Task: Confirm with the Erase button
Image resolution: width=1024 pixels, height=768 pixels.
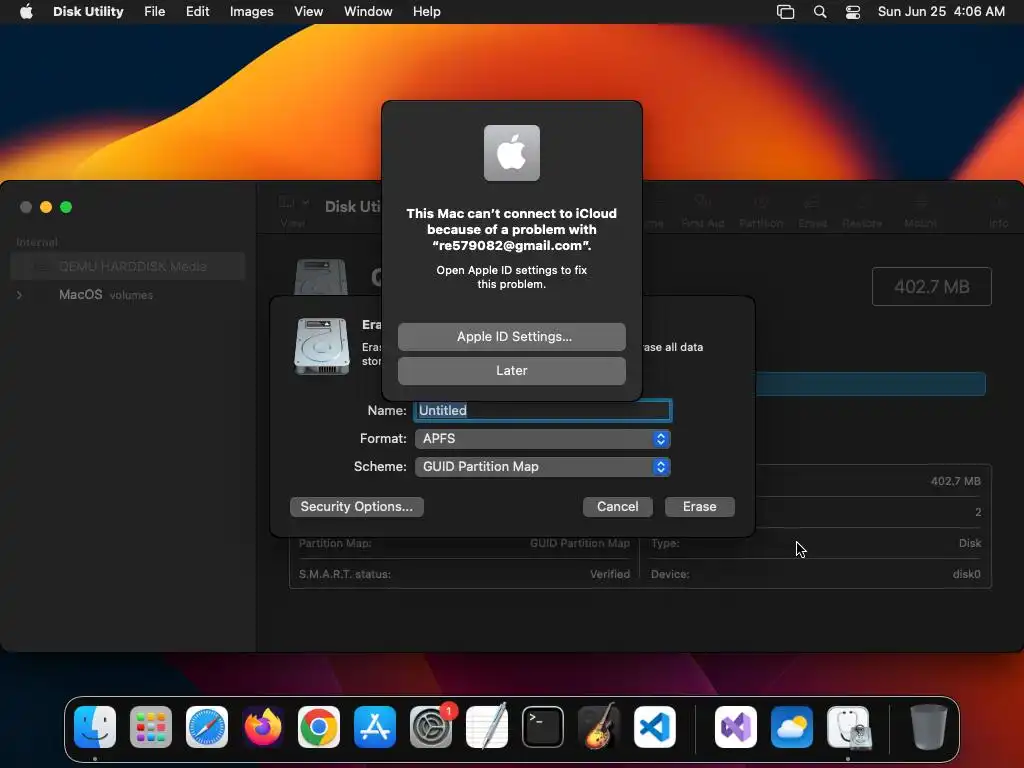Action: pyautogui.click(x=699, y=507)
